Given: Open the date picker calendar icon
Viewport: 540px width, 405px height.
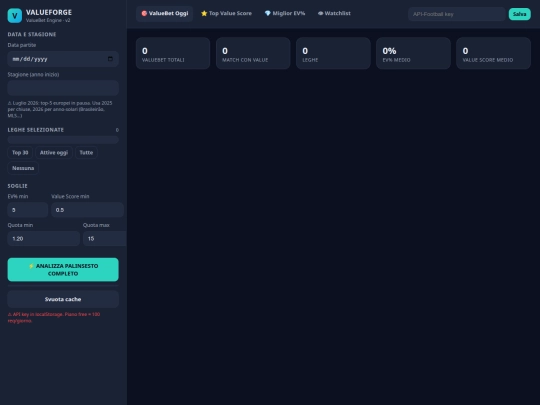Looking at the screenshot, I should (x=110, y=59).
